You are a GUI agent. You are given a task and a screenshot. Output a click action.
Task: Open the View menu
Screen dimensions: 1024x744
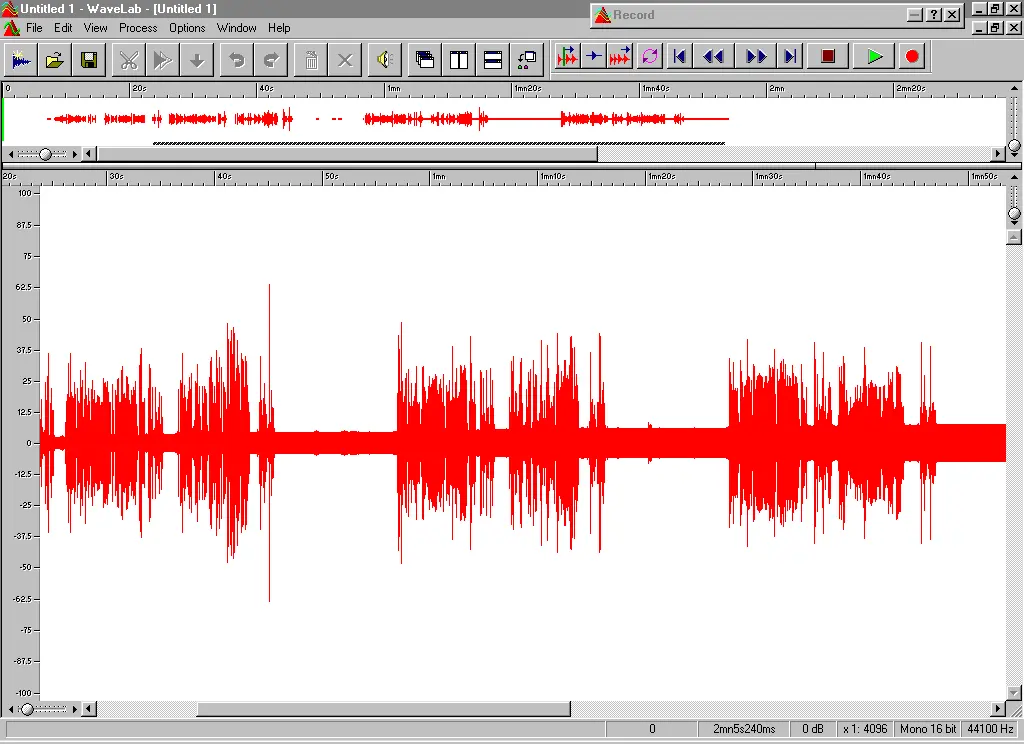pos(95,28)
